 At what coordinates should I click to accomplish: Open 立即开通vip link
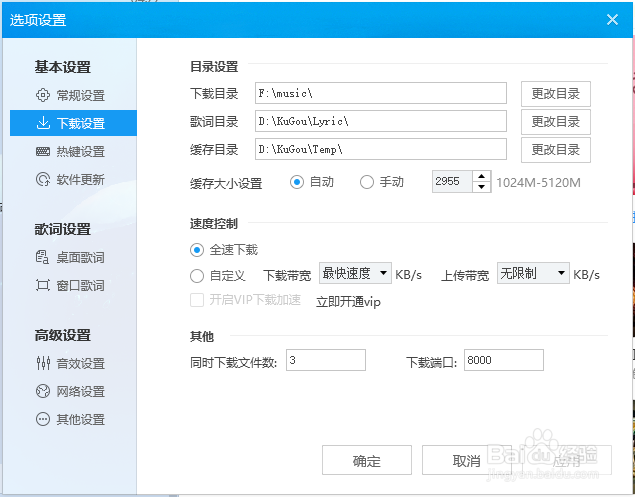click(x=348, y=302)
